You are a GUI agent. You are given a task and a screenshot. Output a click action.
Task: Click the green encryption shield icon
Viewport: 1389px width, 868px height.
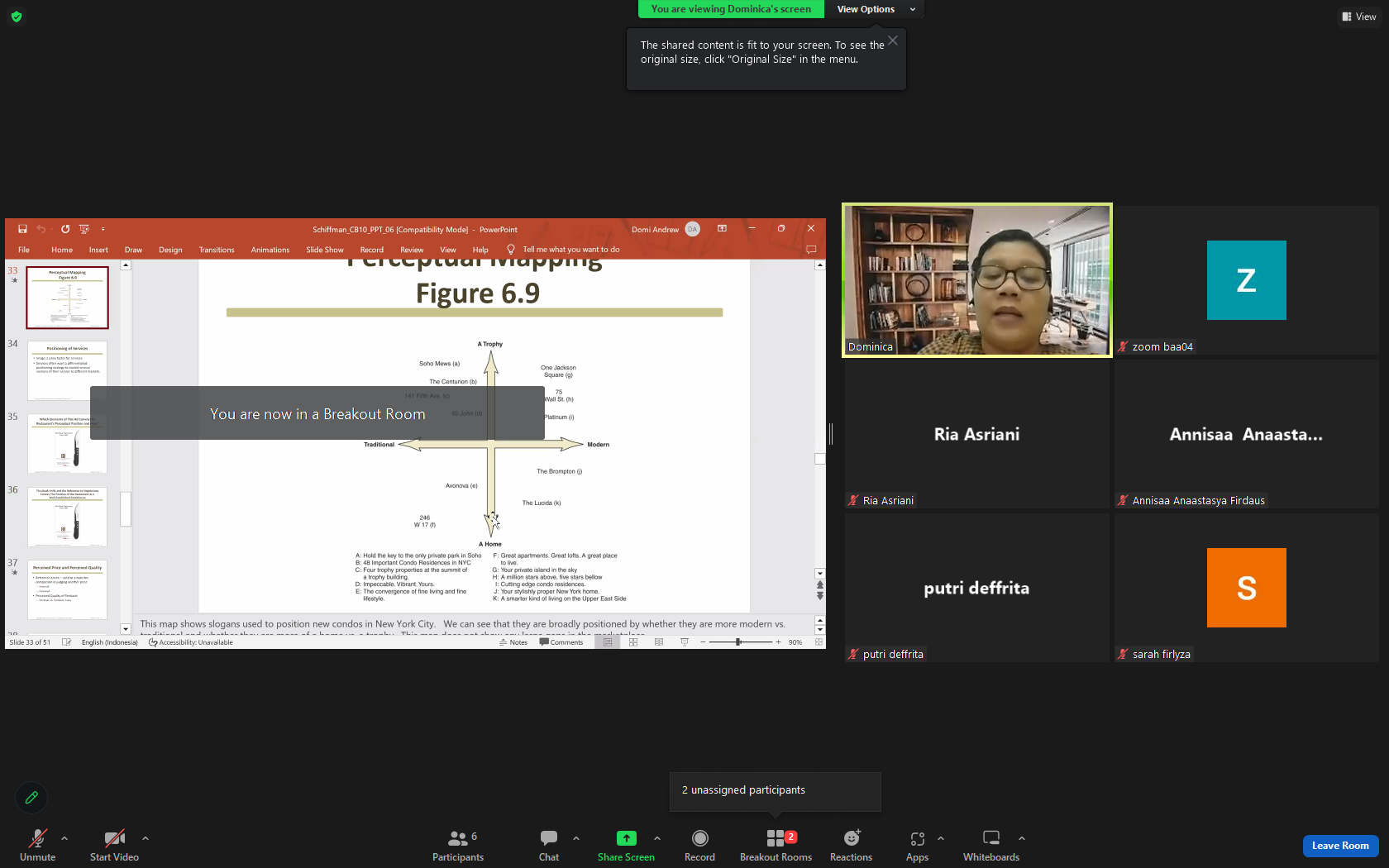17,16
